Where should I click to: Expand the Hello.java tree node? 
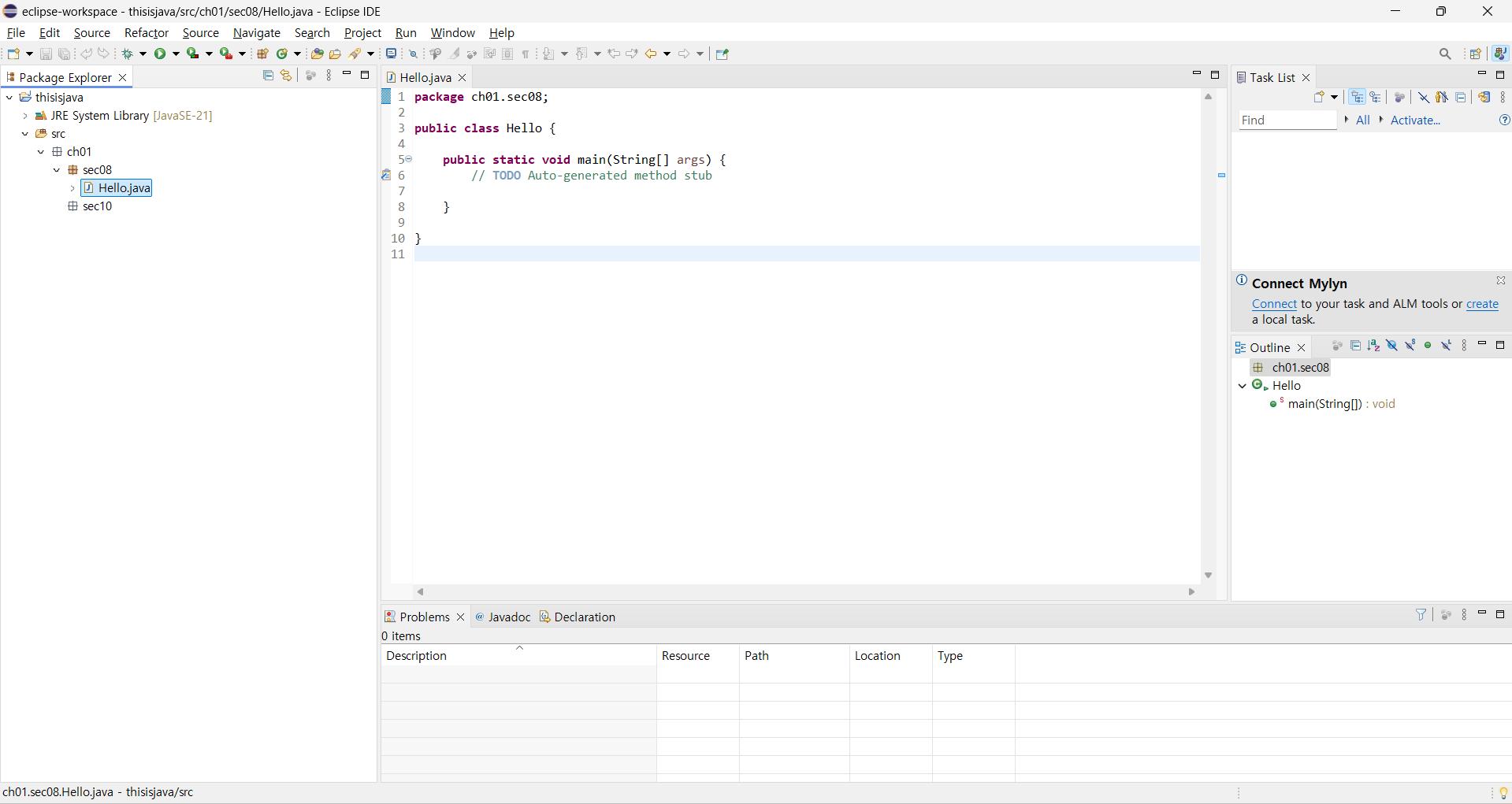pos(72,188)
